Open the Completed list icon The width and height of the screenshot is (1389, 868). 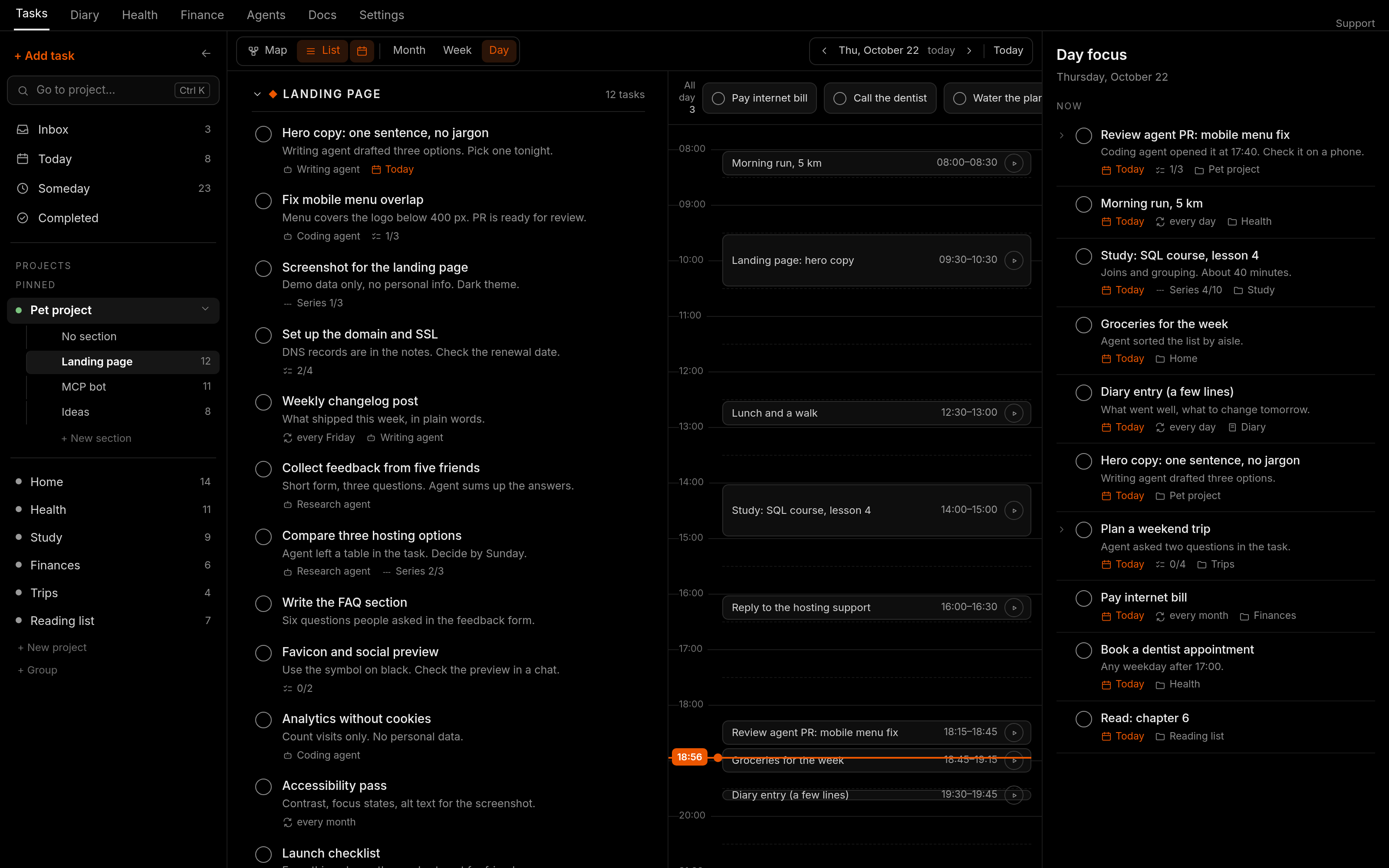click(x=23, y=218)
